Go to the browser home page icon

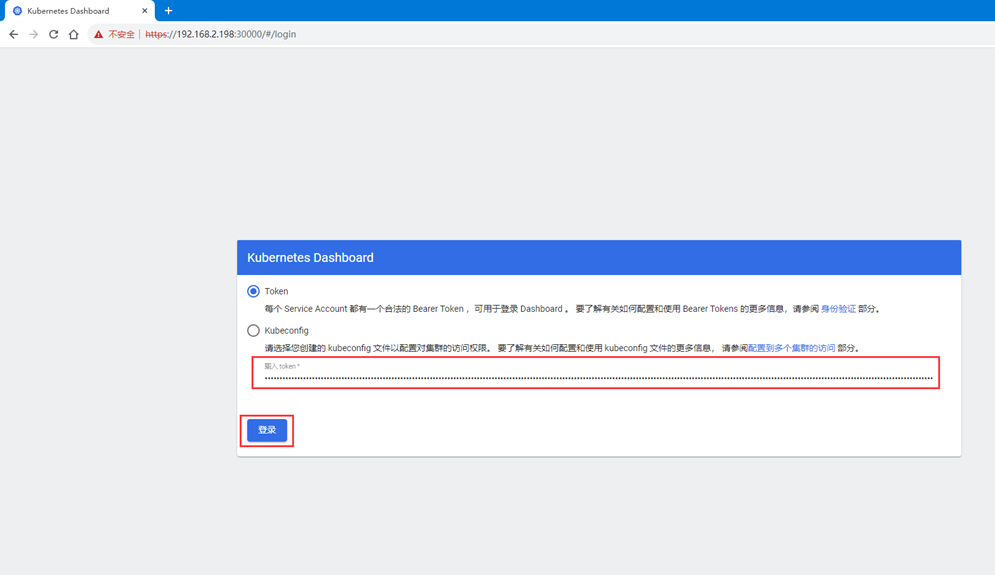[x=74, y=34]
